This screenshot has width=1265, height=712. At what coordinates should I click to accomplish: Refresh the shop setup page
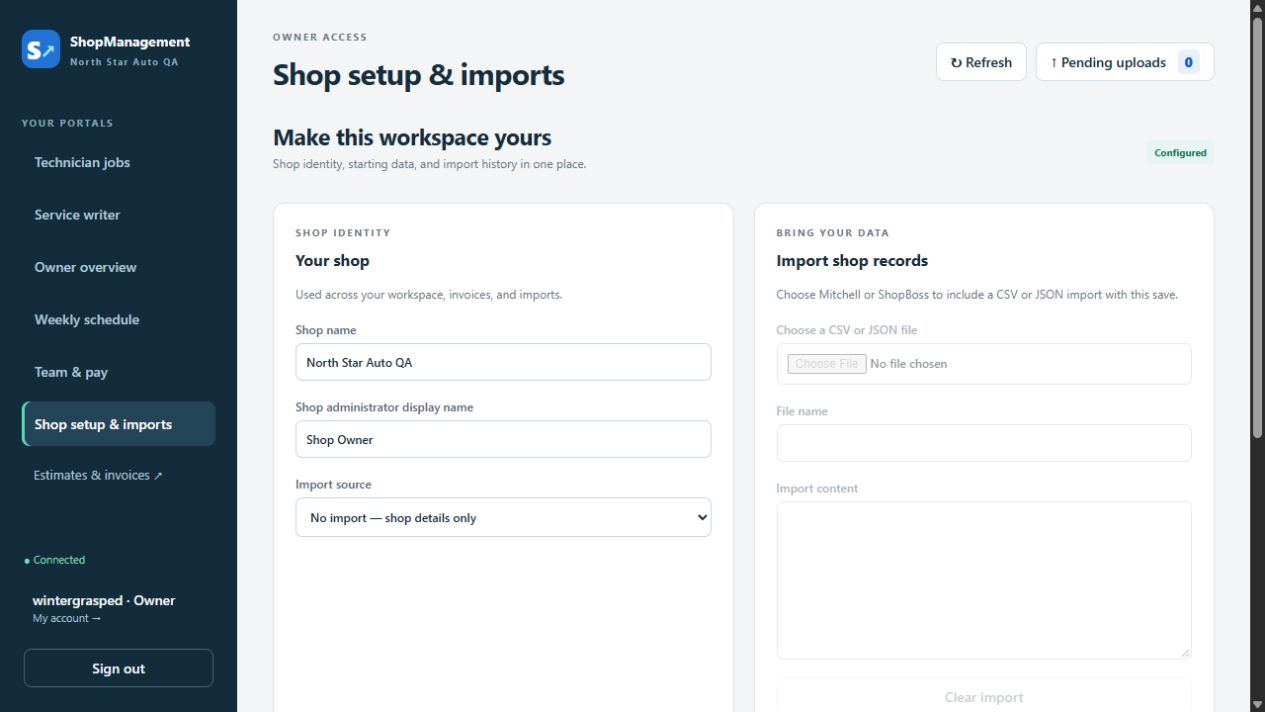point(981,62)
